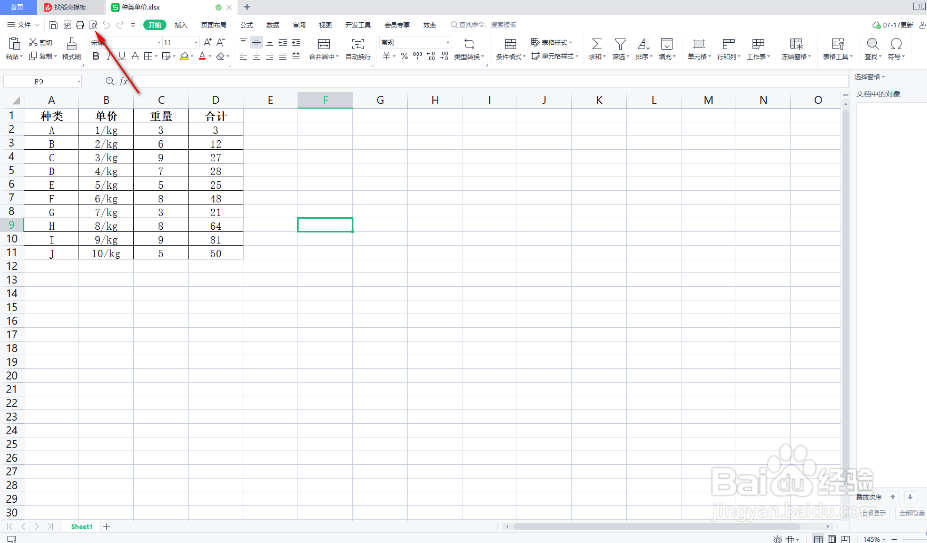Screen dimensions: 927x543
Task: Open the borders dropdown arrow
Action: point(156,57)
